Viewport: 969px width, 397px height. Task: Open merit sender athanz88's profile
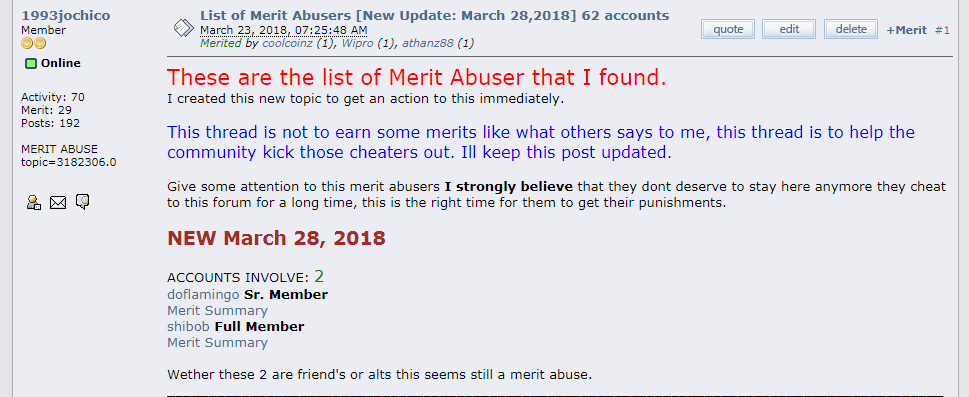click(428, 43)
